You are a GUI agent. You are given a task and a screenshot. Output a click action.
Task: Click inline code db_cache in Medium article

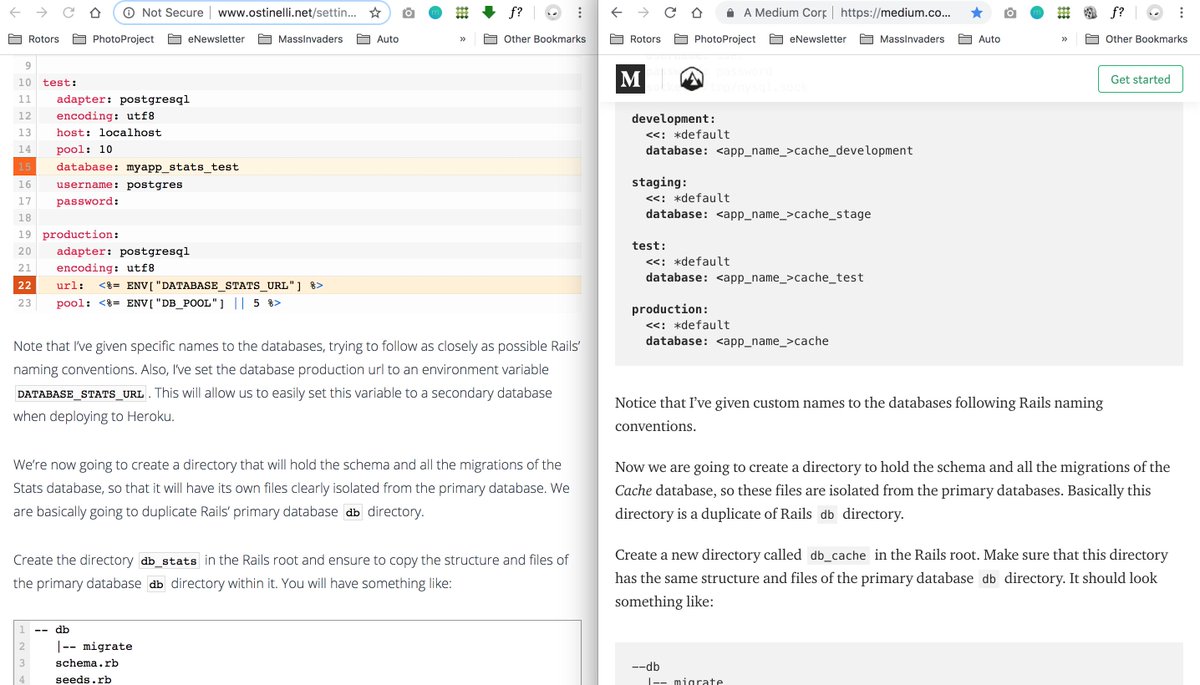[838, 555]
